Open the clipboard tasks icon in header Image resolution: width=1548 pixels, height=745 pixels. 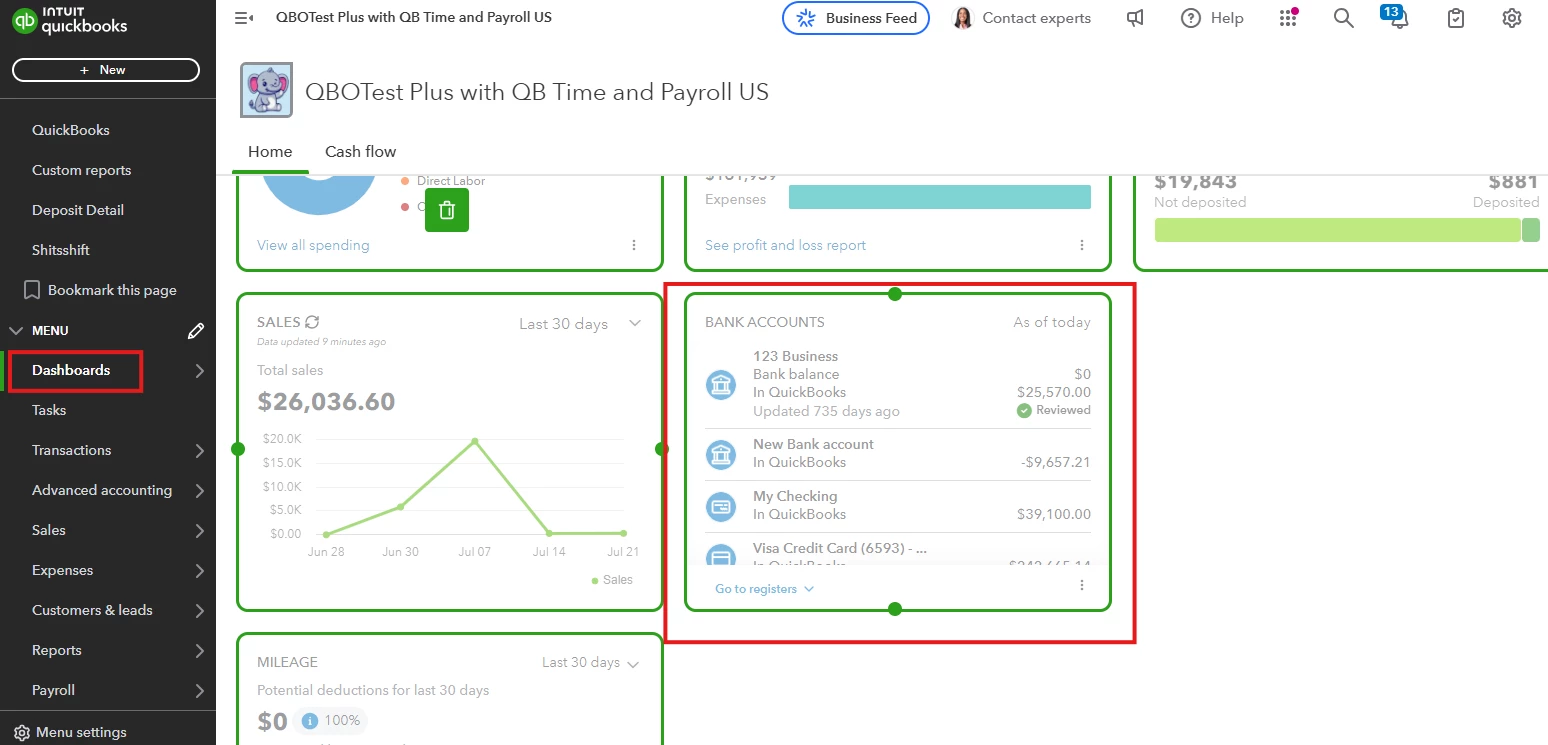point(1456,18)
